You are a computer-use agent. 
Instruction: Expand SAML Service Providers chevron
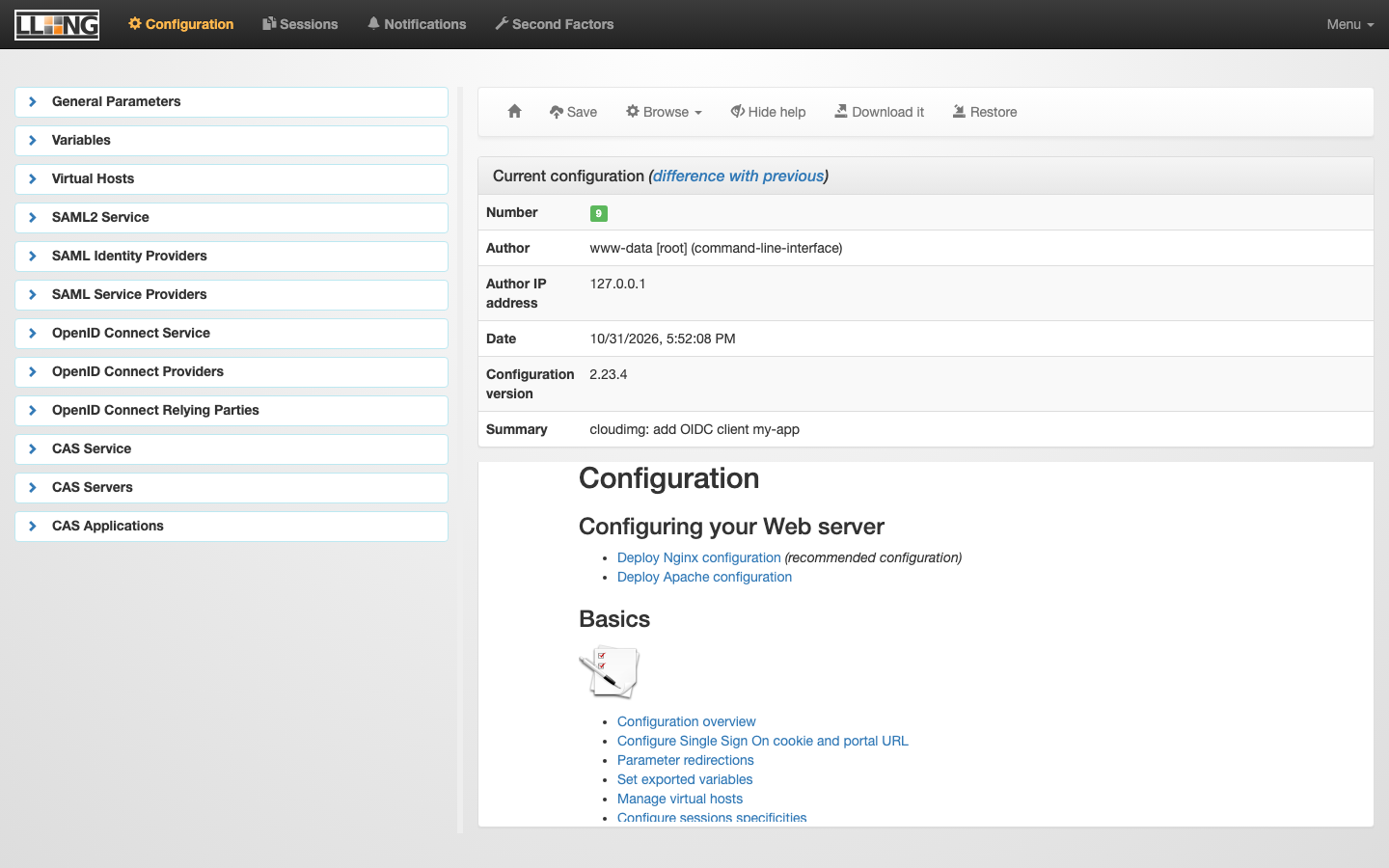(x=33, y=294)
